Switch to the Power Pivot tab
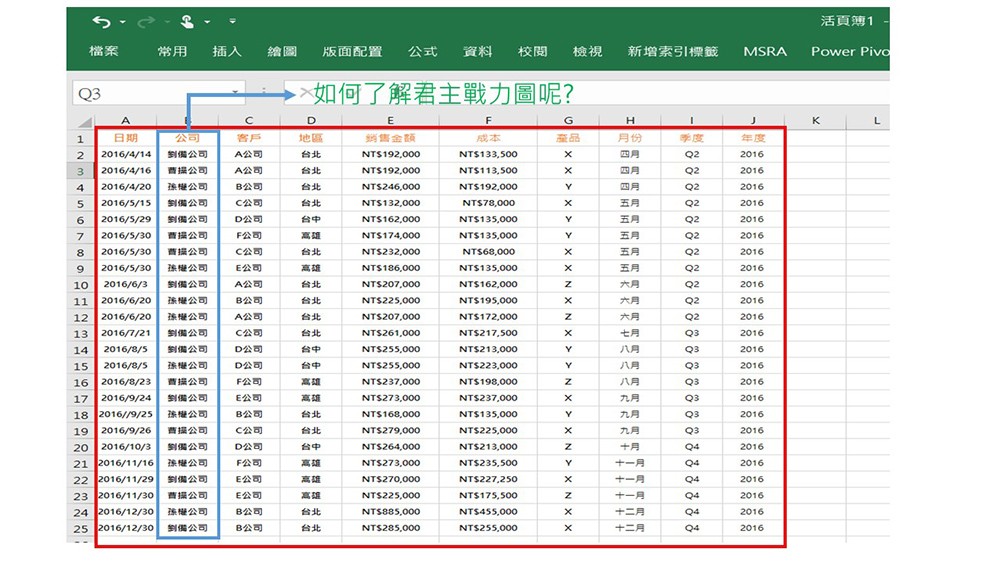This screenshot has height=563, width=1000. 849,51
